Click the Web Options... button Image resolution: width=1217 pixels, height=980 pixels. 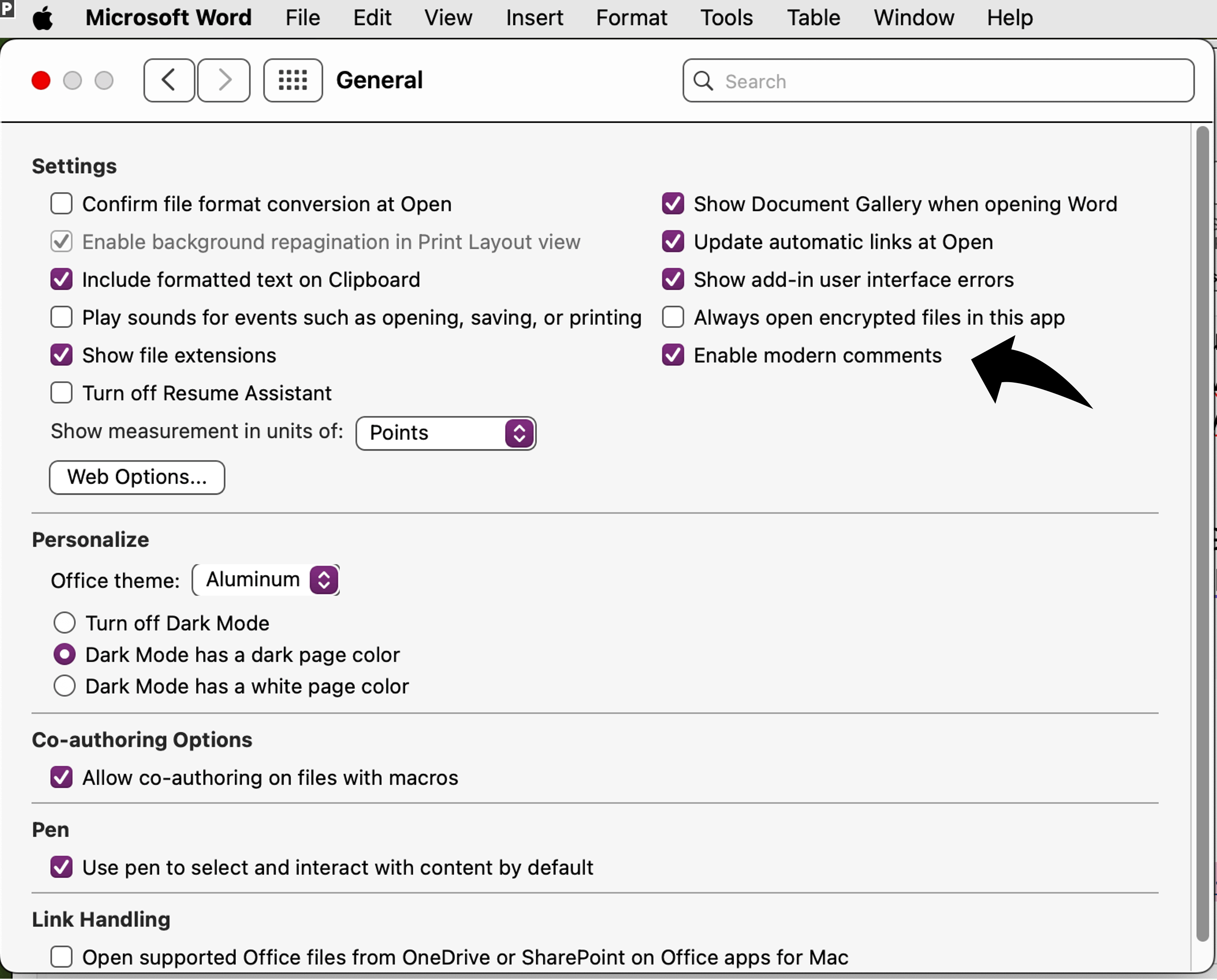pyautogui.click(x=137, y=478)
